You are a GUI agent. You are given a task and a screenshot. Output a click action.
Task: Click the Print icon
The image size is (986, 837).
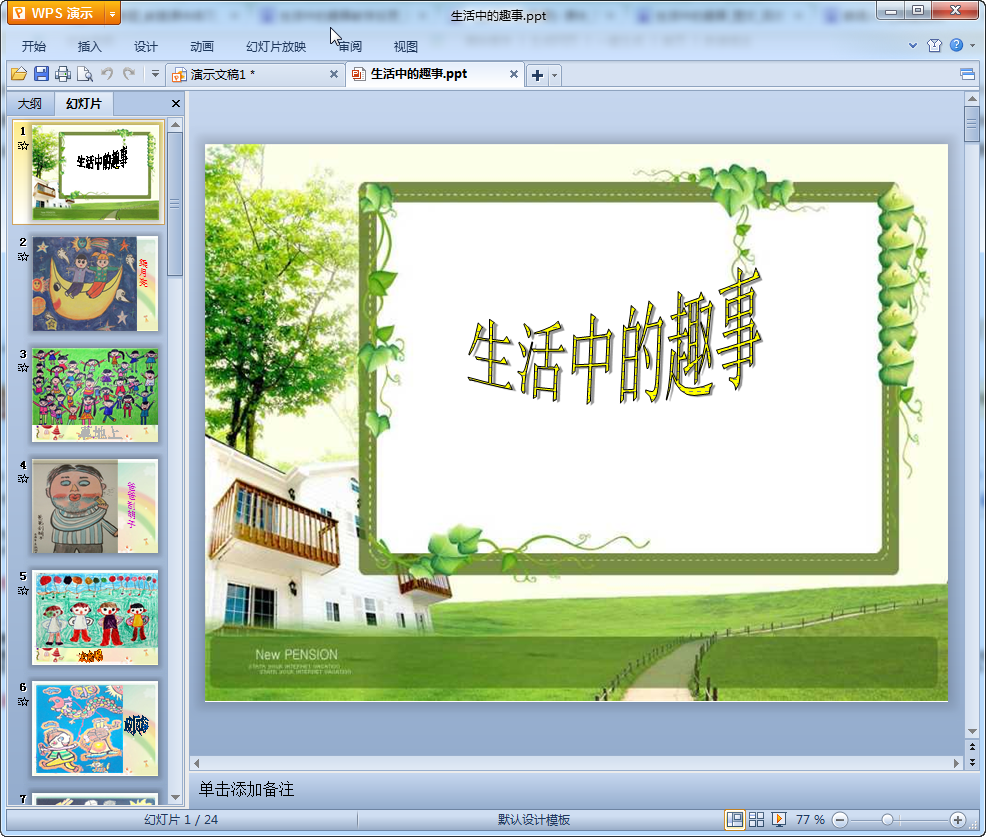click(63, 74)
